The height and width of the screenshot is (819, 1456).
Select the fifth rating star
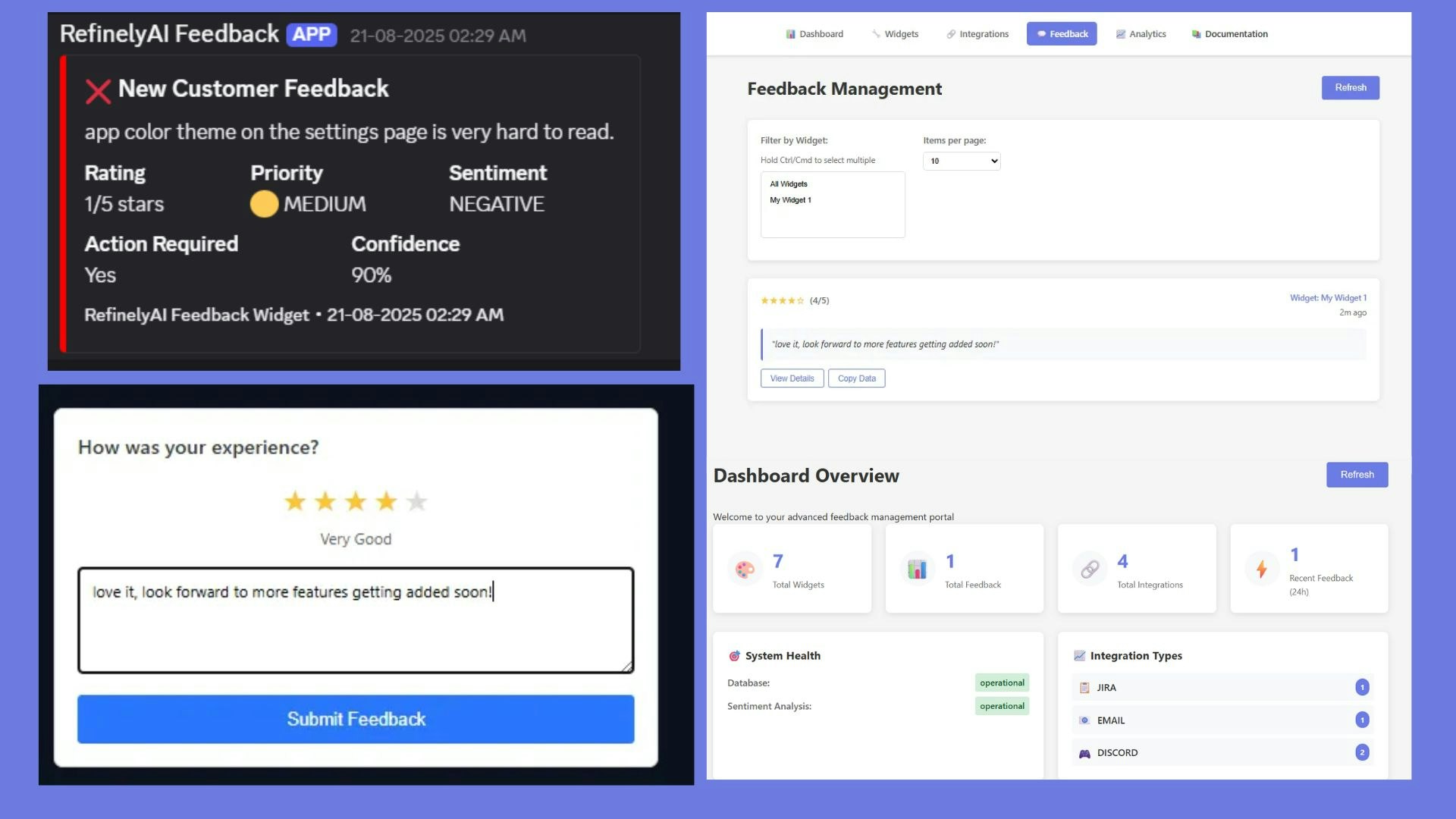pos(416,501)
